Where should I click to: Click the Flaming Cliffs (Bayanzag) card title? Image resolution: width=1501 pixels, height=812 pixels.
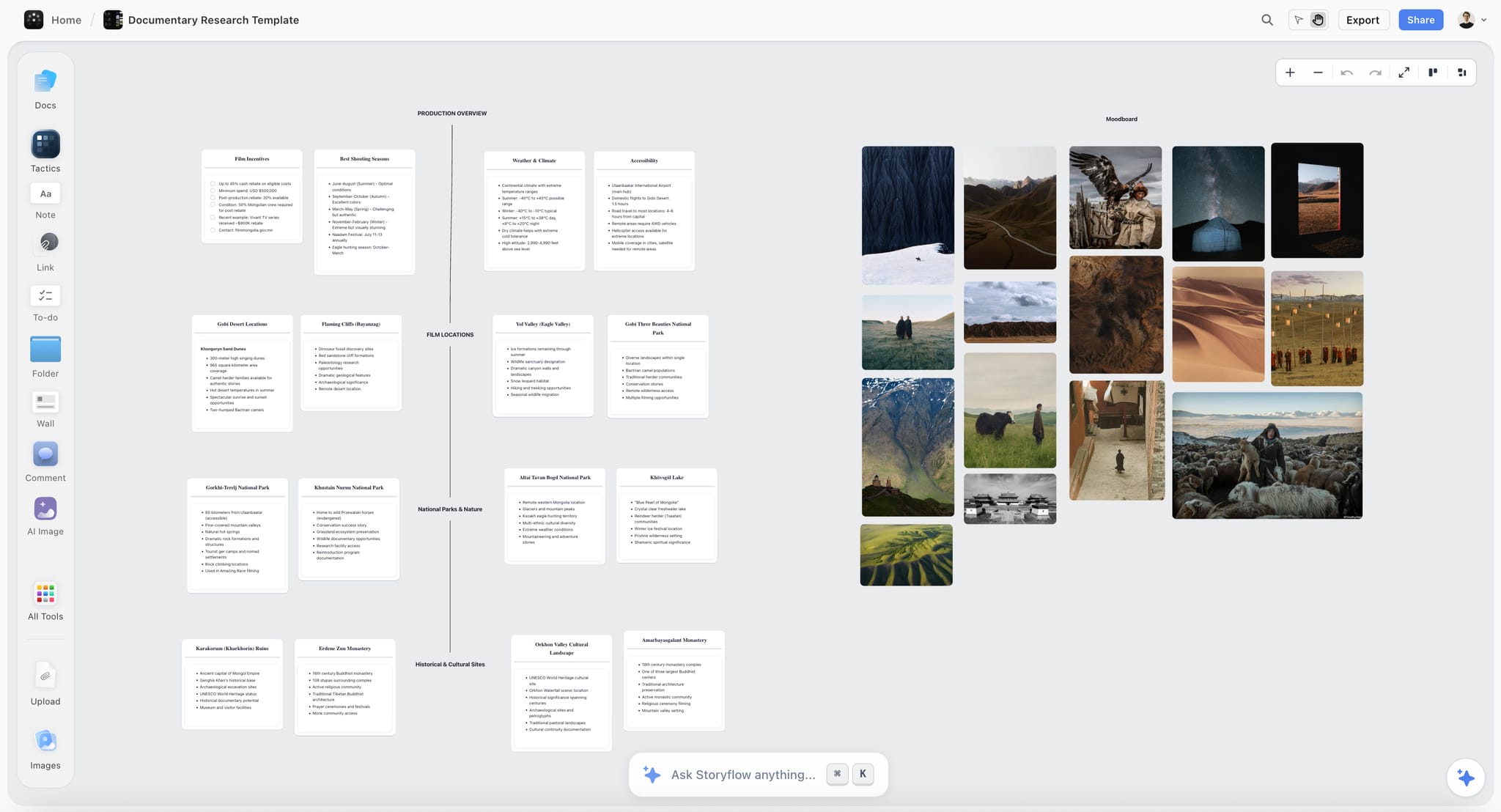(351, 324)
